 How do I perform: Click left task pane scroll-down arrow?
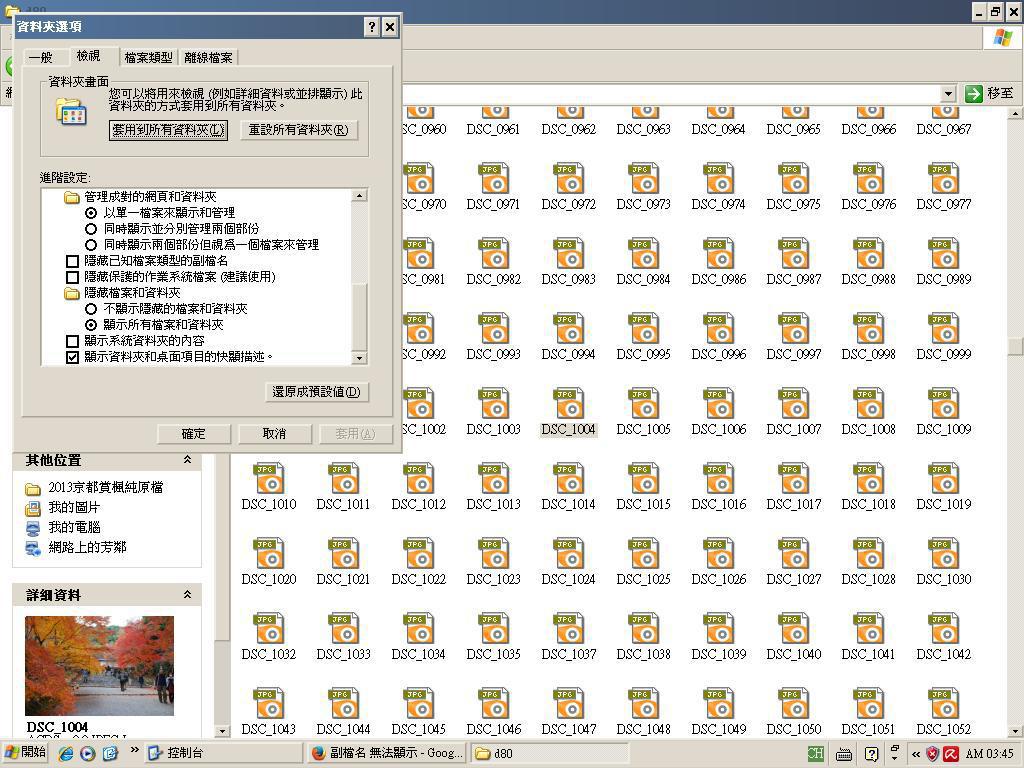coord(222,731)
